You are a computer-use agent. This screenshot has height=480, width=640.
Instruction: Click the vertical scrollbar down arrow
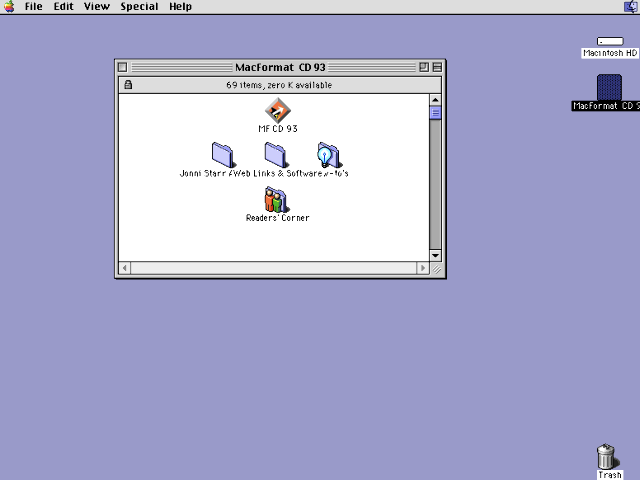pyautogui.click(x=435, y=256)
